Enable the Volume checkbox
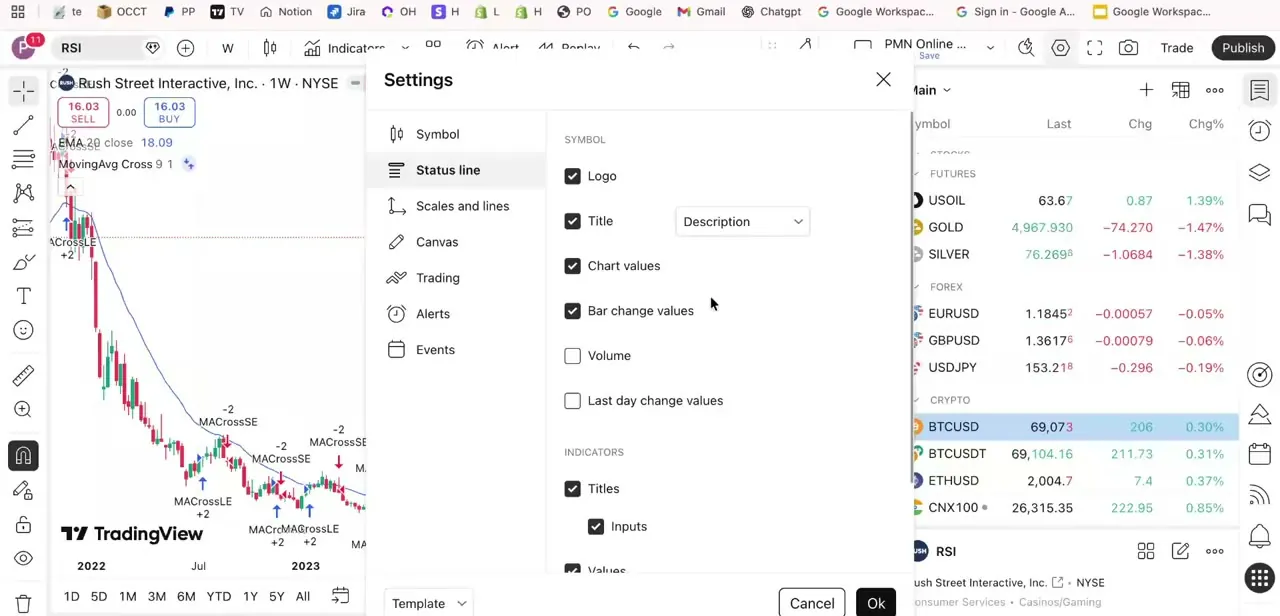1280x616 pixels. tap(572, 356)
